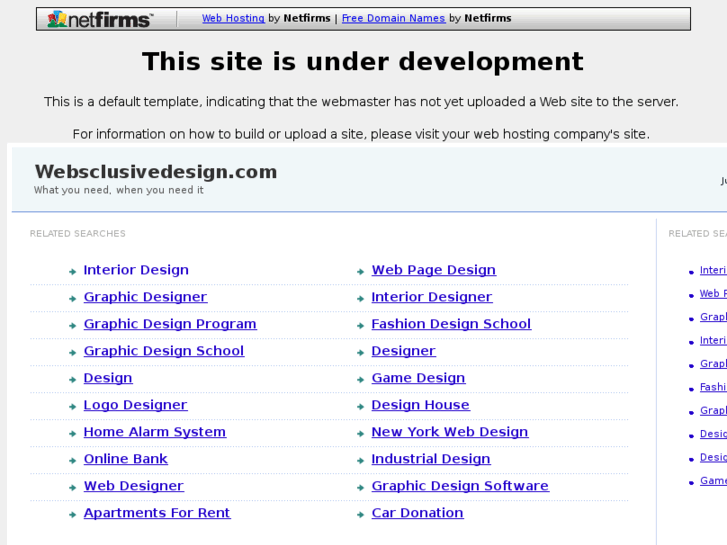
Task: Click the arrow bullet beside Interior Design
Action: click(x=72, y=272)
